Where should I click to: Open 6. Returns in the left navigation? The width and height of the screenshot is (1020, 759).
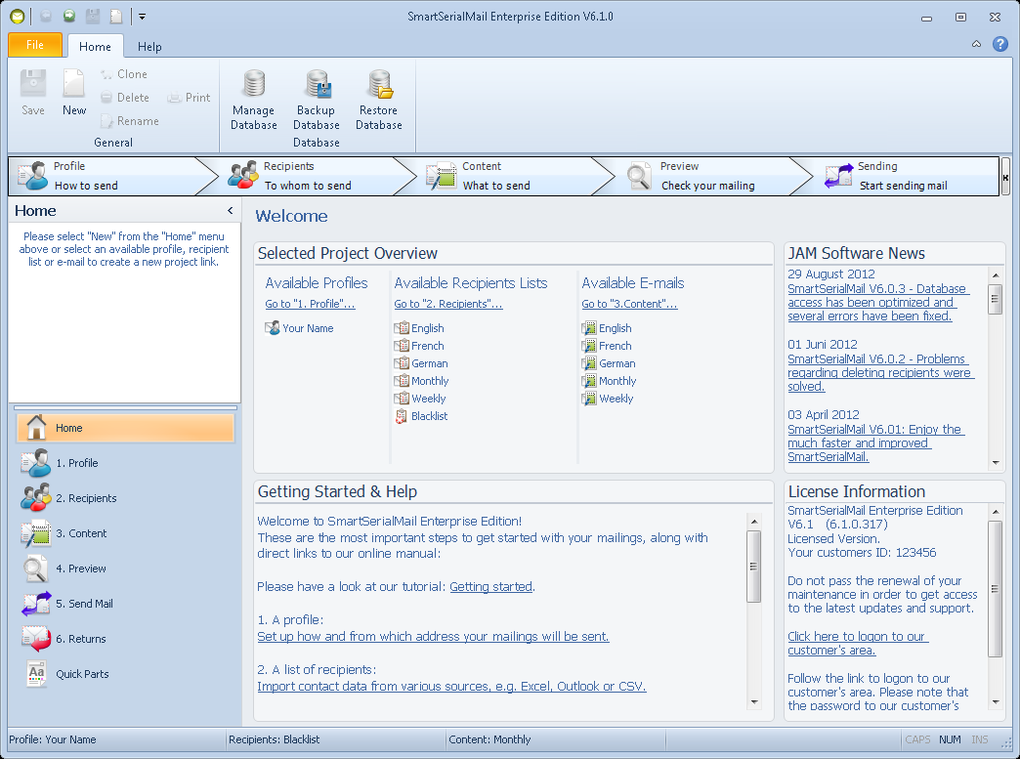point(125,639)
